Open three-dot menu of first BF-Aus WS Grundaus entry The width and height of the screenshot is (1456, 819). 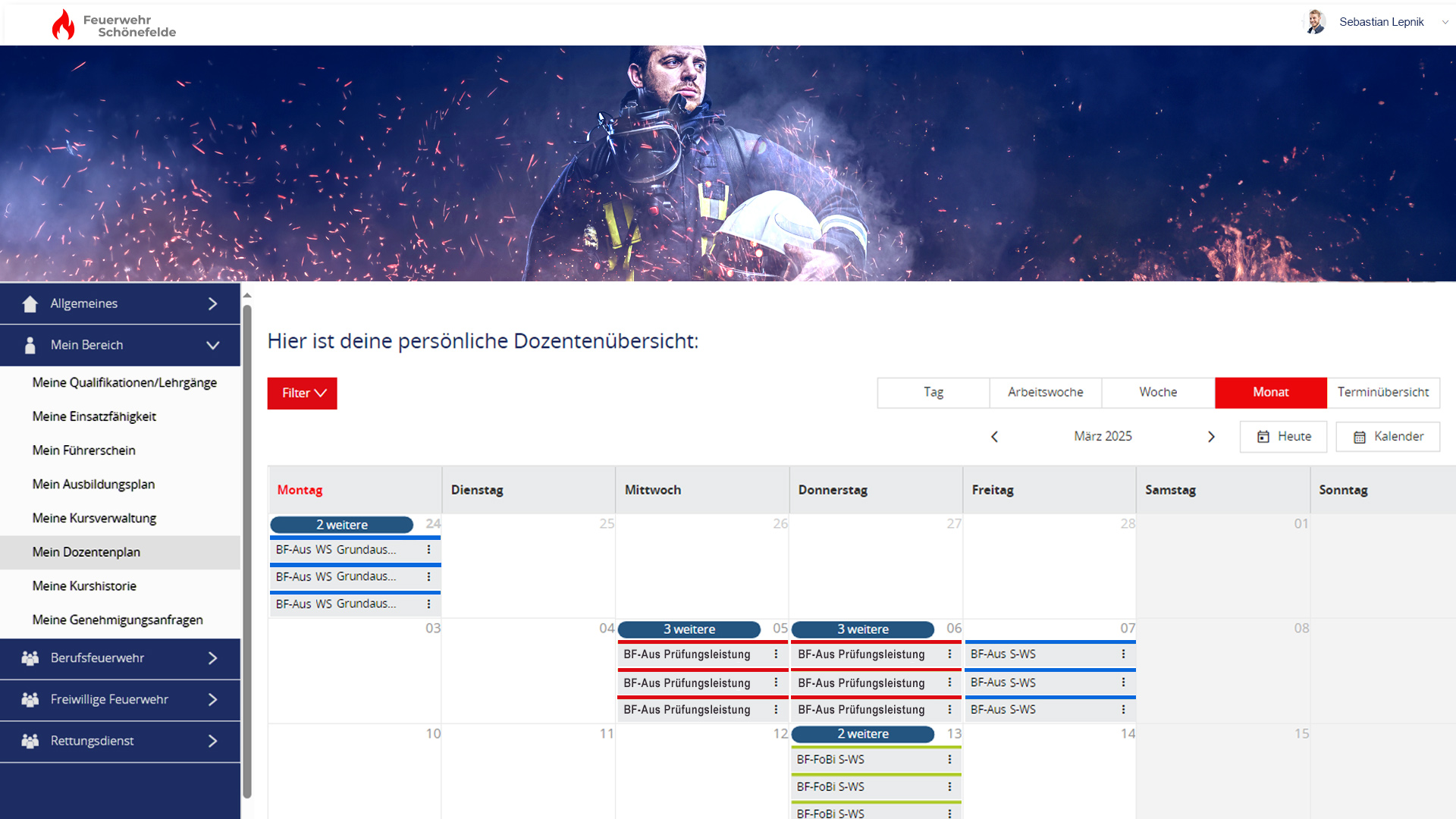pyautogui.click(x=428, y=550)
